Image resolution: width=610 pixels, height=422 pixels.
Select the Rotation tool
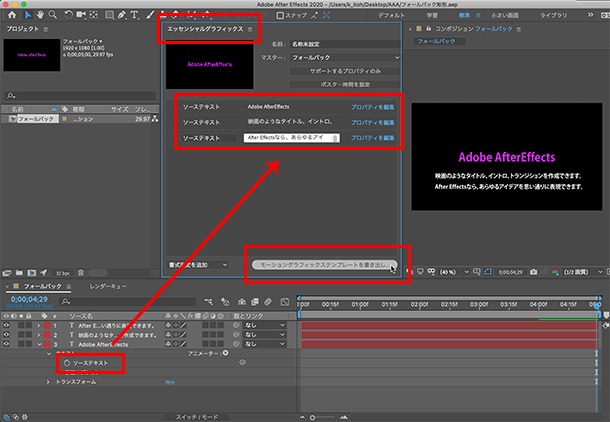coord(68,15)
